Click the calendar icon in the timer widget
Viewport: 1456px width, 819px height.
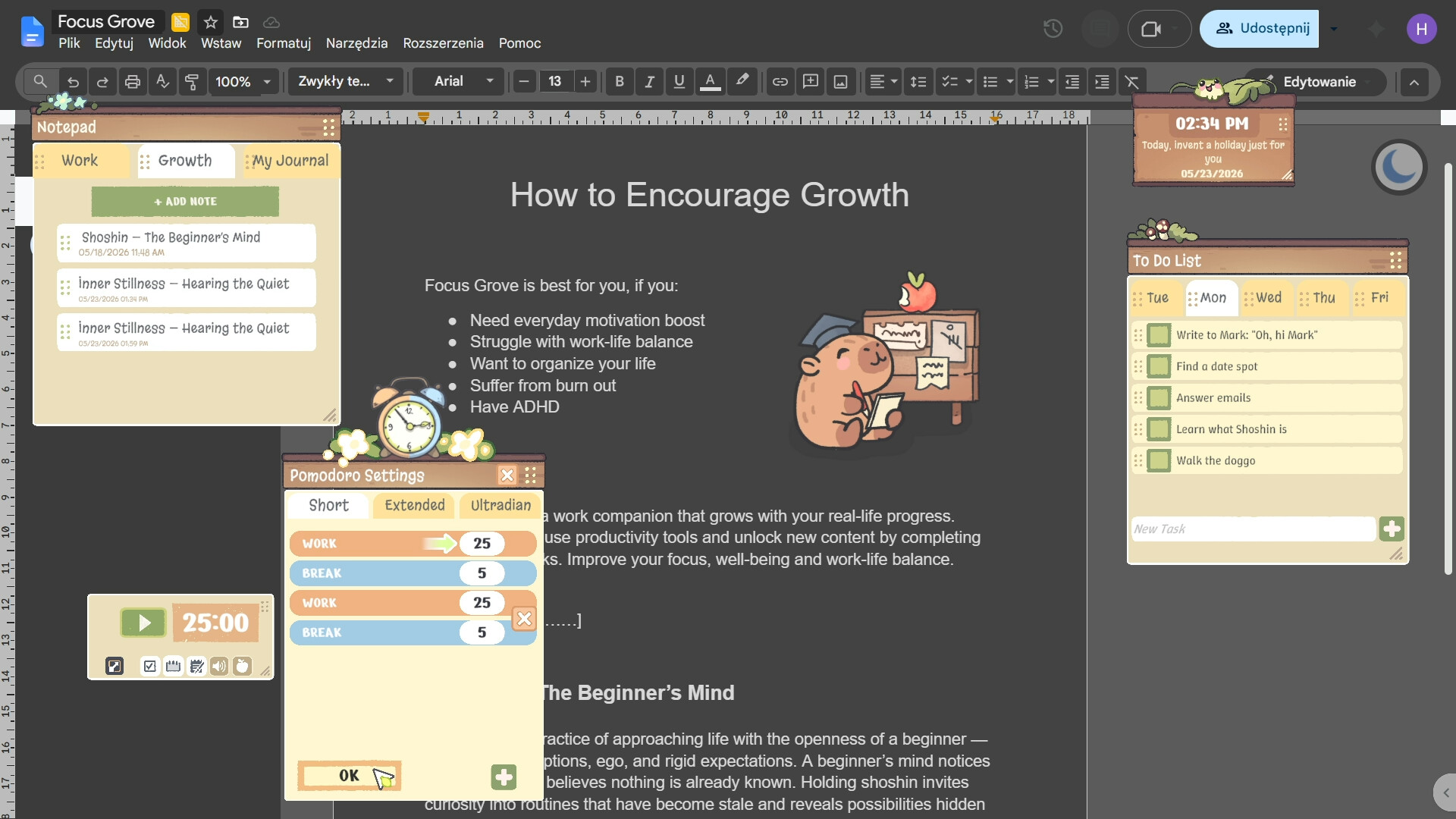pos(174,667)
